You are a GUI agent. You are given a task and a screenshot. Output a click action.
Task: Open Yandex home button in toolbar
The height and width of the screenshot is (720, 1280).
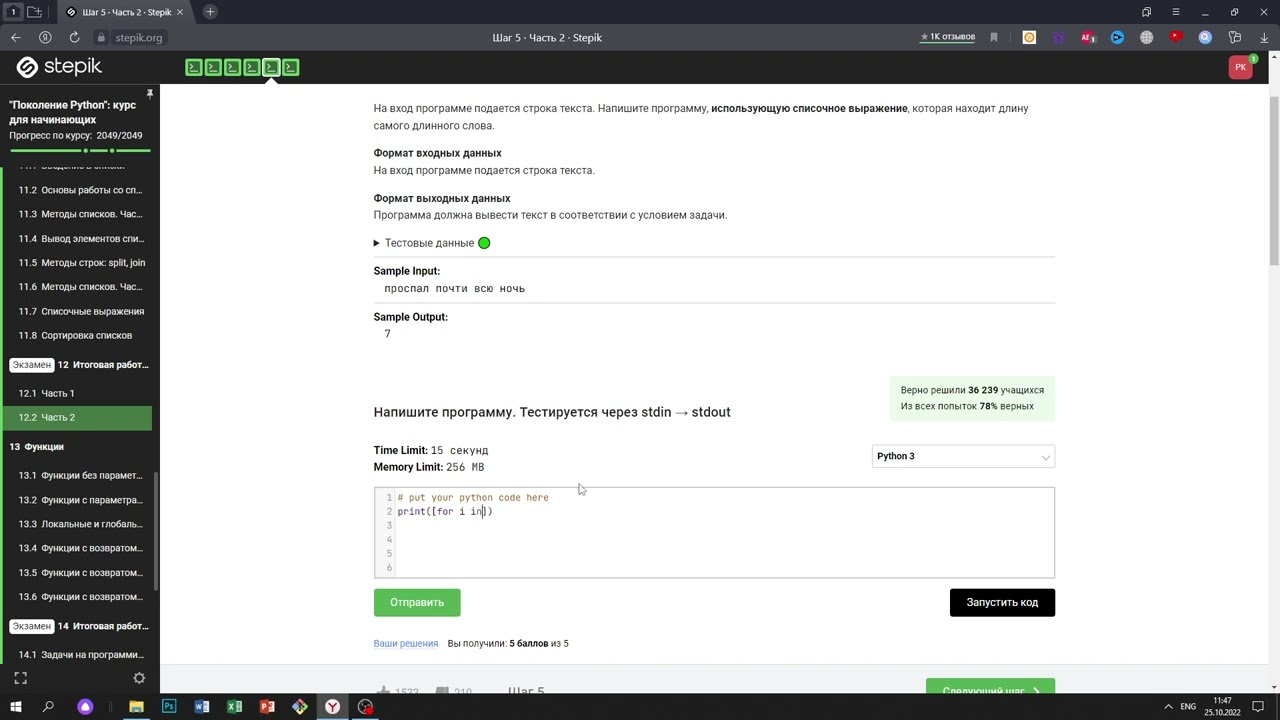[45, 37]
